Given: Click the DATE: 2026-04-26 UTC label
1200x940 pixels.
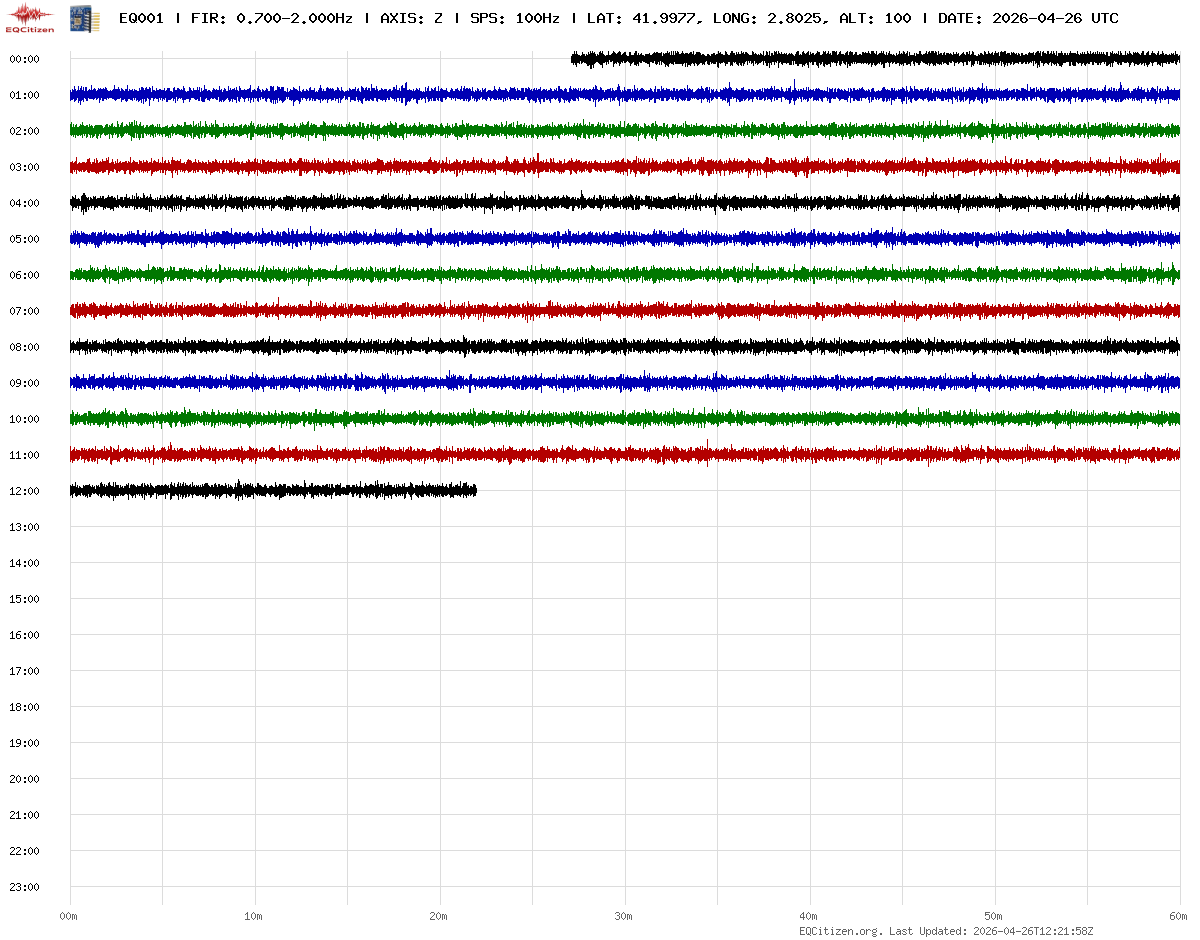Looking at the screenshot, I should tap(1028, 18).
